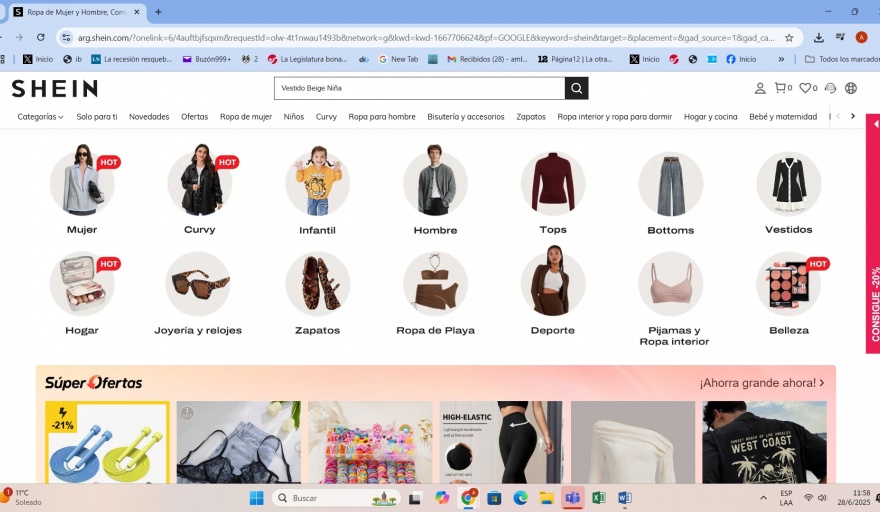
Task: Expand the pink CONSIGUE -20% side panel
Action: coord(873,234)
